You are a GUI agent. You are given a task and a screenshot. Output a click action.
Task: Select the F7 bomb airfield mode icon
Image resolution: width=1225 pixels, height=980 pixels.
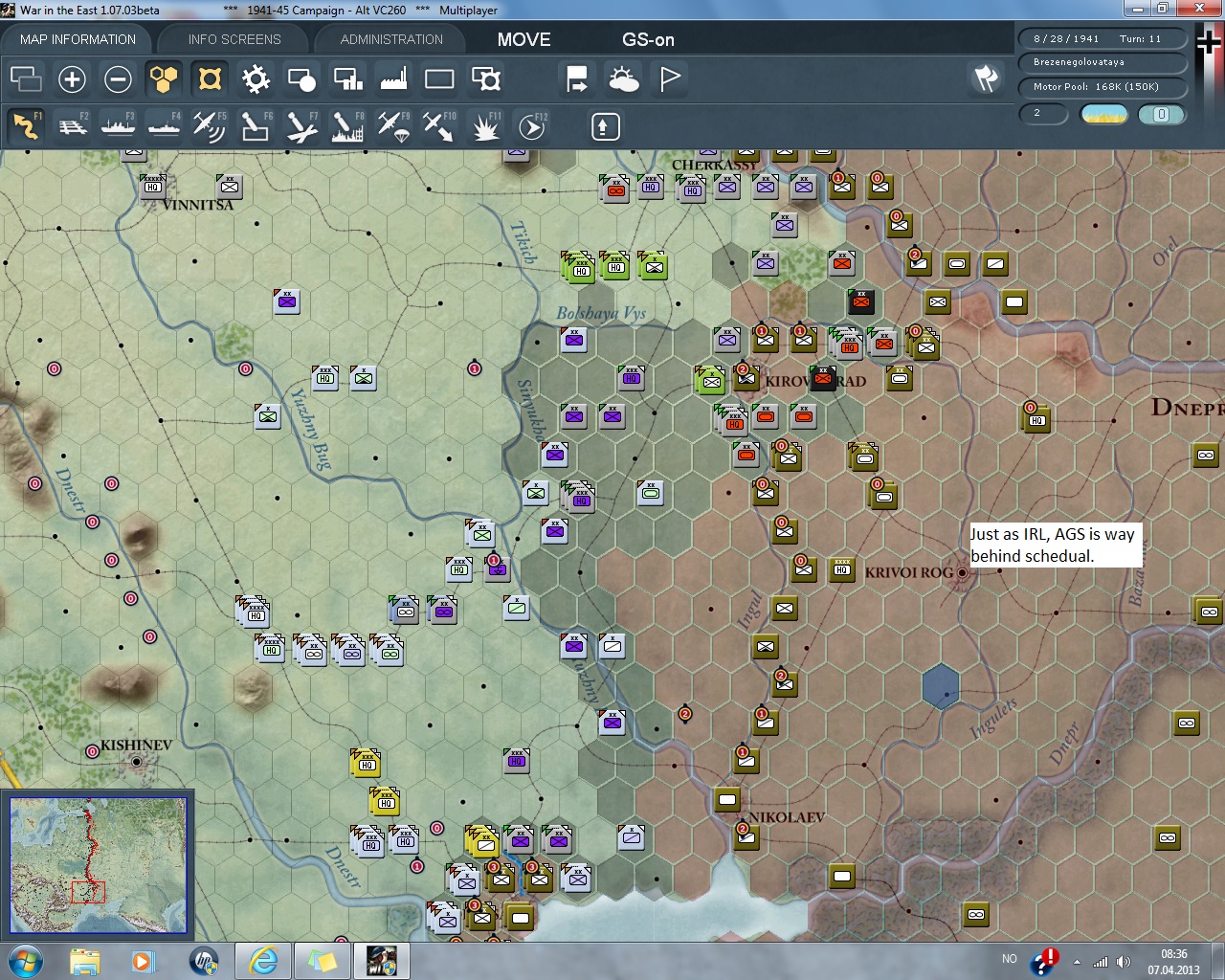click(x=301, y=126)
